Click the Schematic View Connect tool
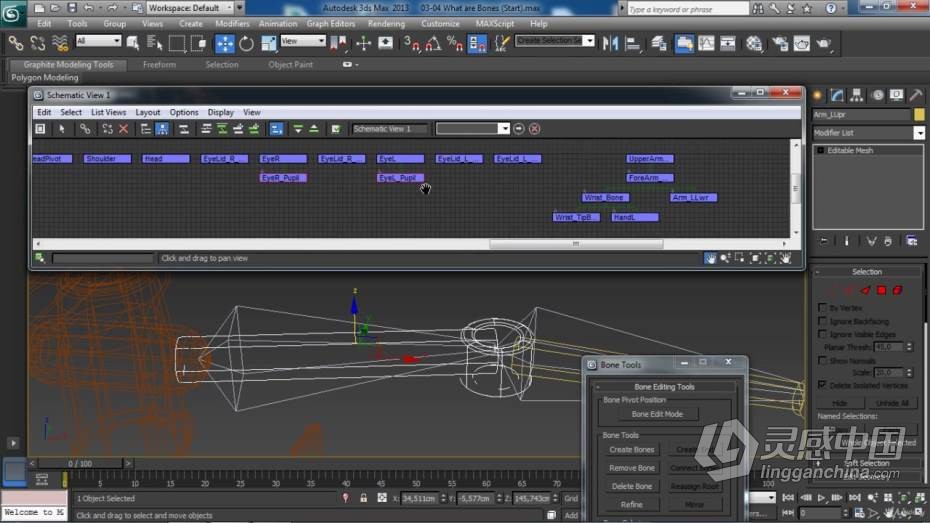This screenshot has width=930, height=523. click(85, 129)
